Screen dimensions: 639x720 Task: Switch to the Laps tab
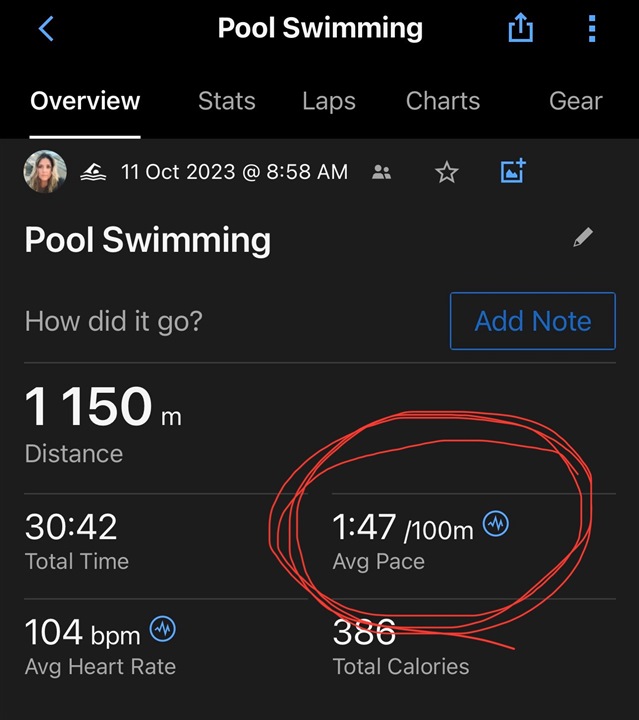point(329,101)
